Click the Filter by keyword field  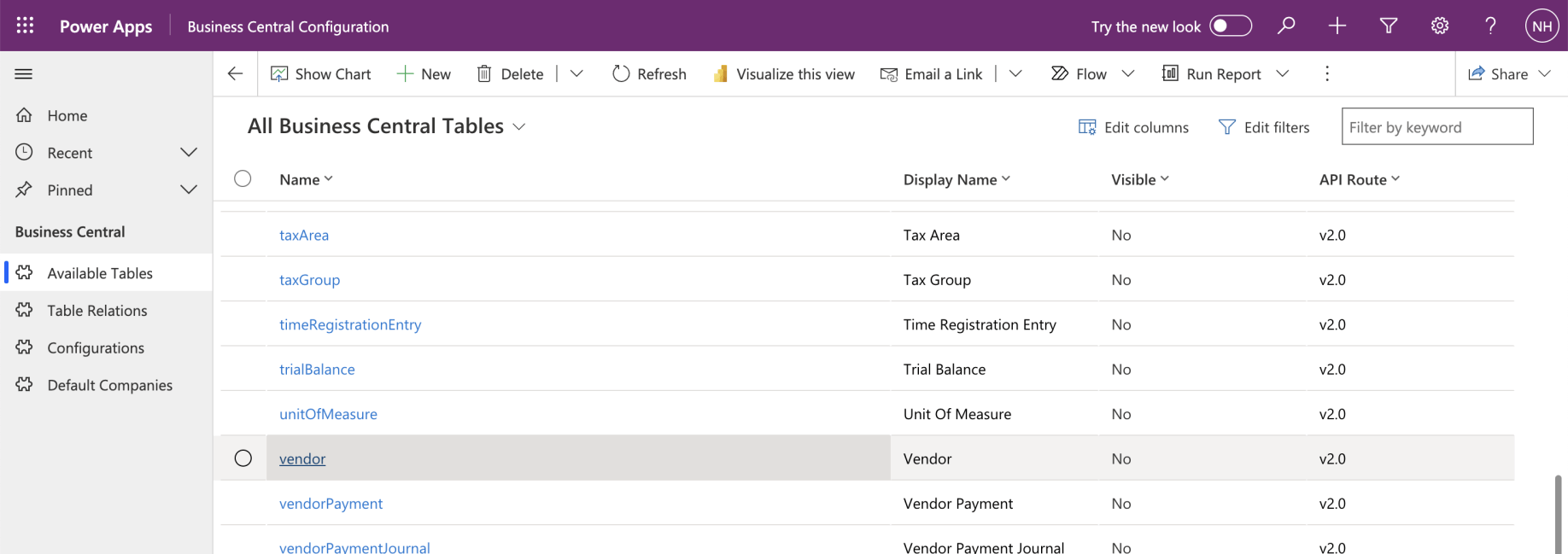1436,127
